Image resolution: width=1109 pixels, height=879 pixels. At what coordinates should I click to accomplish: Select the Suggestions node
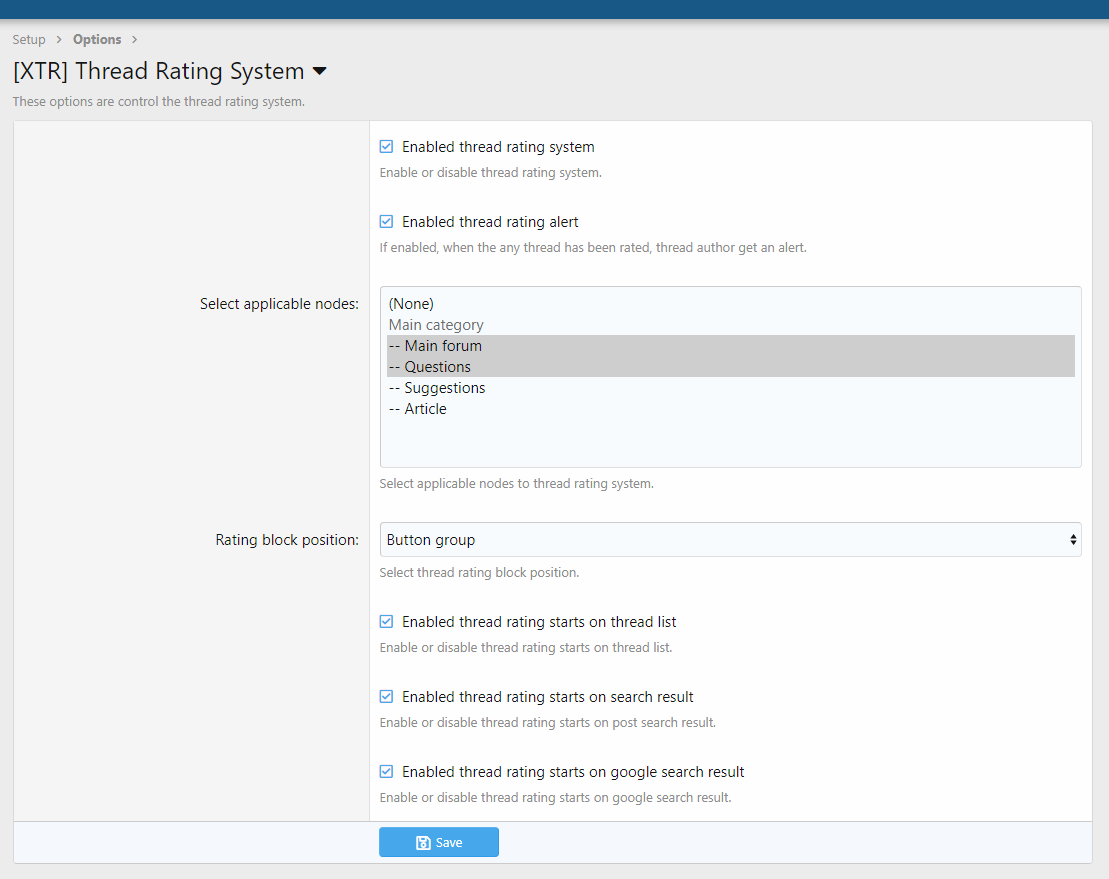click(x=444, y=388)
